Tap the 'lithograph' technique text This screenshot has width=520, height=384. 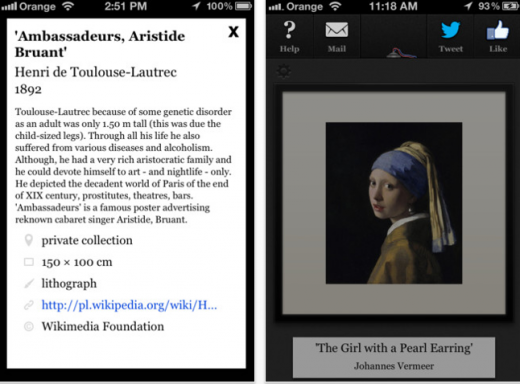[x=69, y=284]
